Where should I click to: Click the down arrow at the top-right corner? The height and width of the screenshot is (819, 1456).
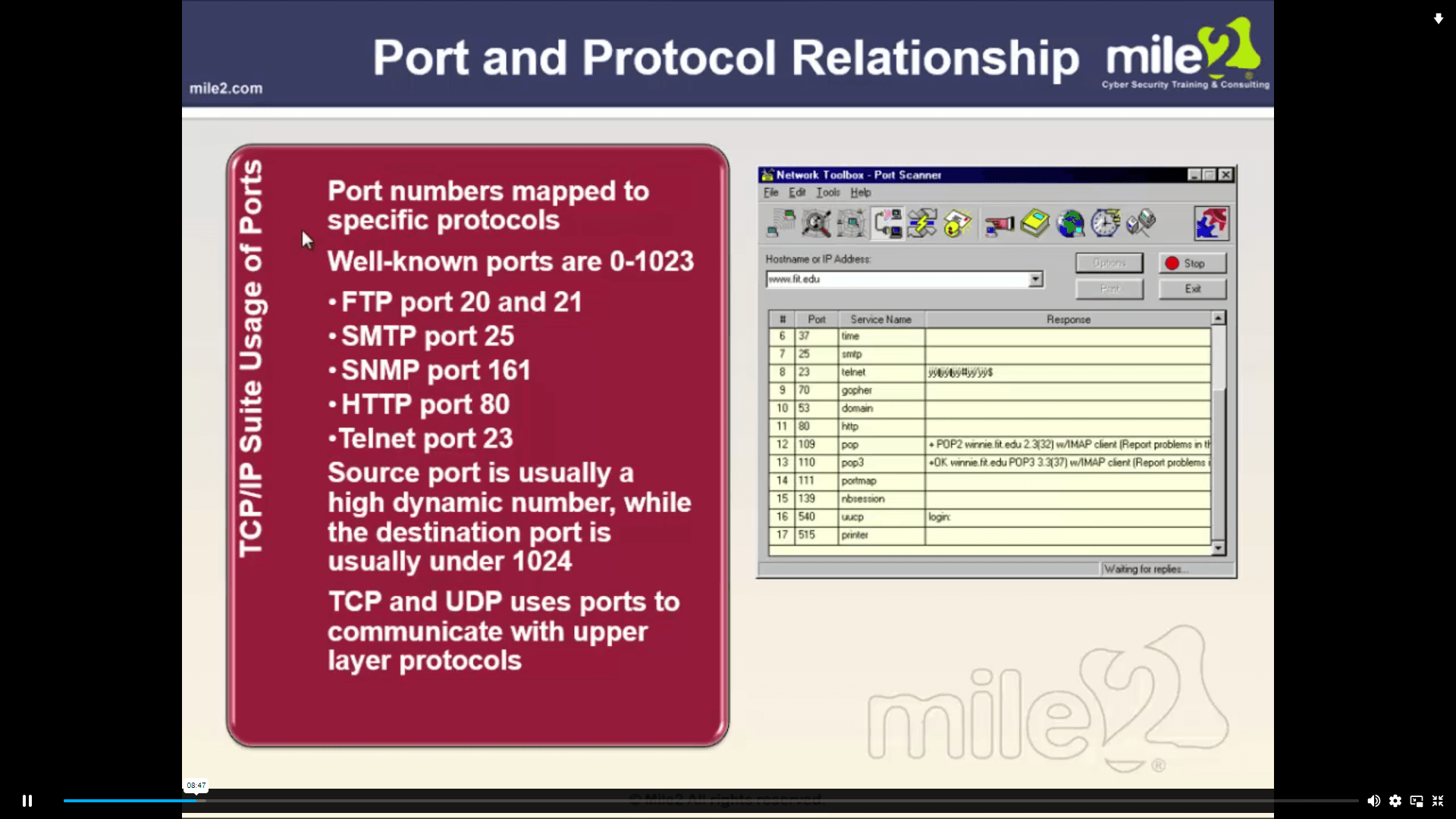pos(1438,19)
